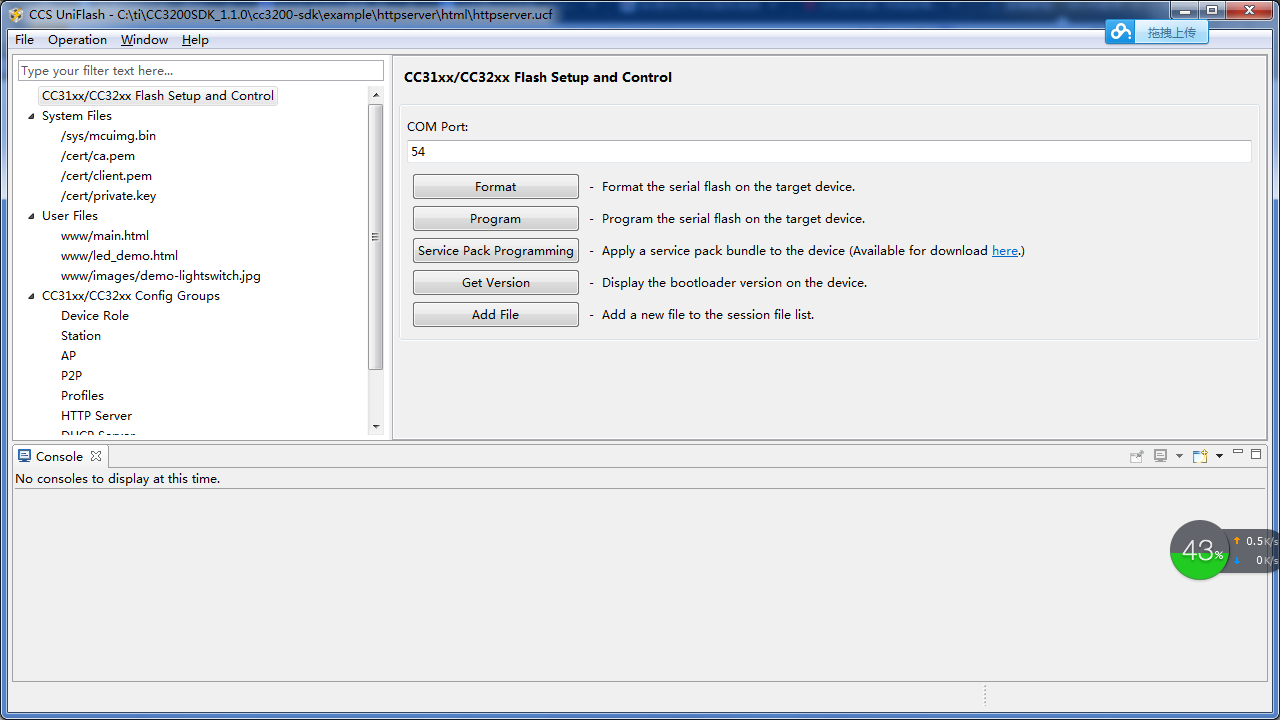Click the Add File button

(496, 315)
